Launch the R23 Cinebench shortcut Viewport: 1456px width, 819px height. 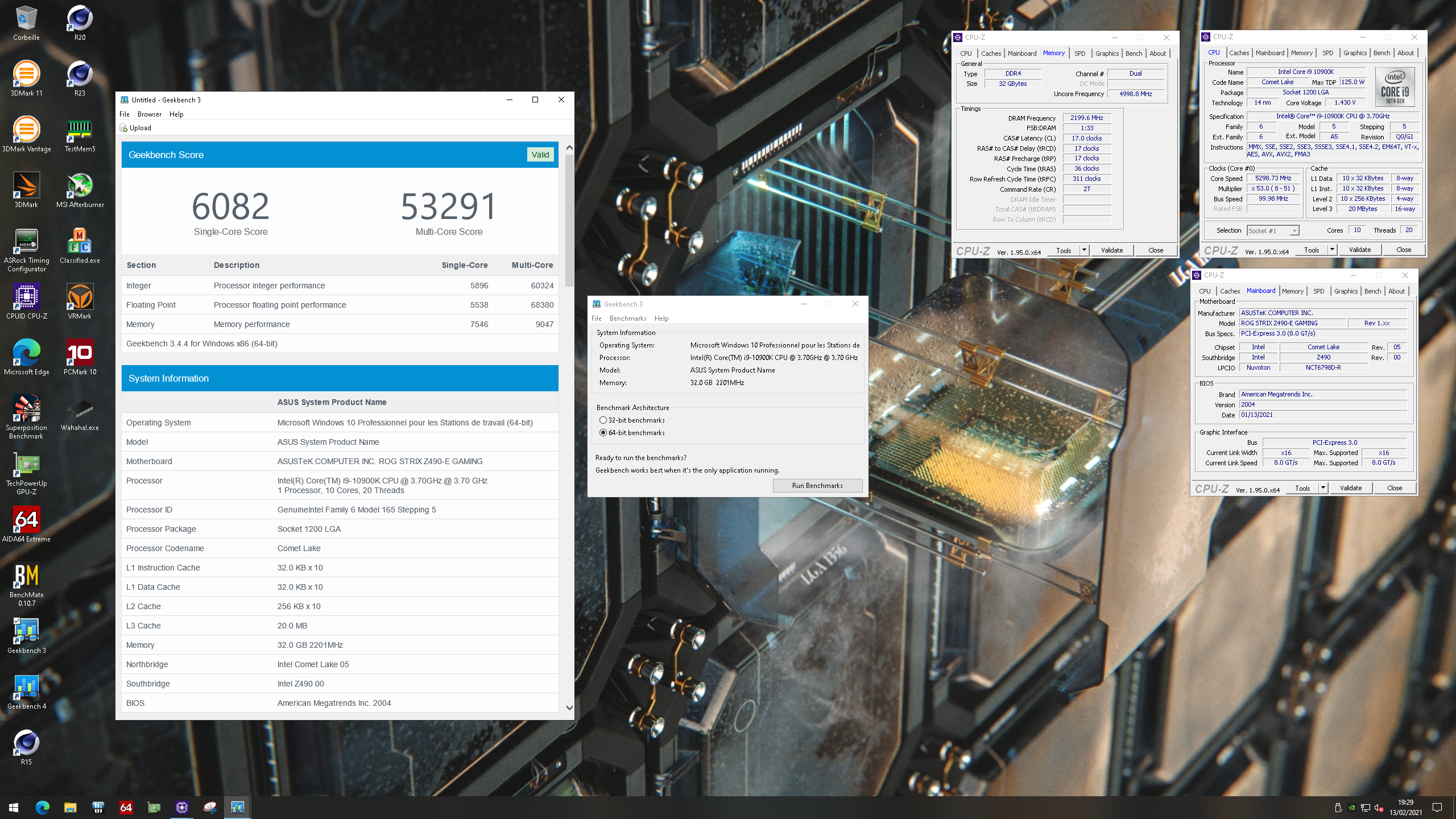(80, 79)
